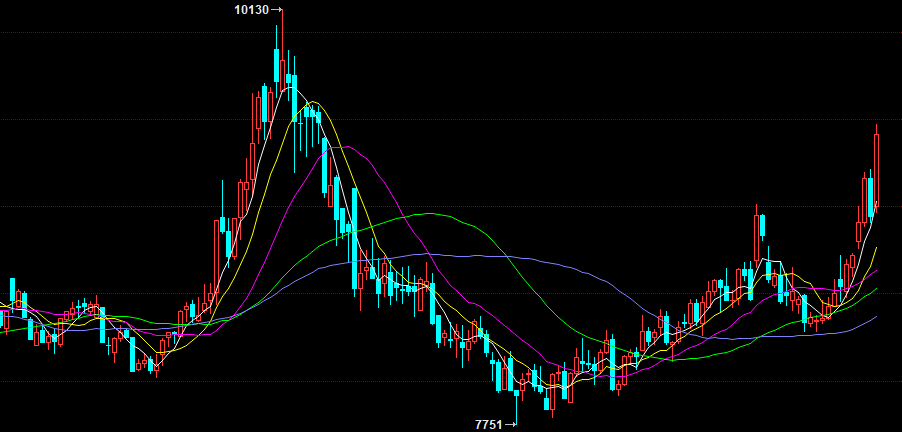Click the peak of the green moving average

coord(432,214)
